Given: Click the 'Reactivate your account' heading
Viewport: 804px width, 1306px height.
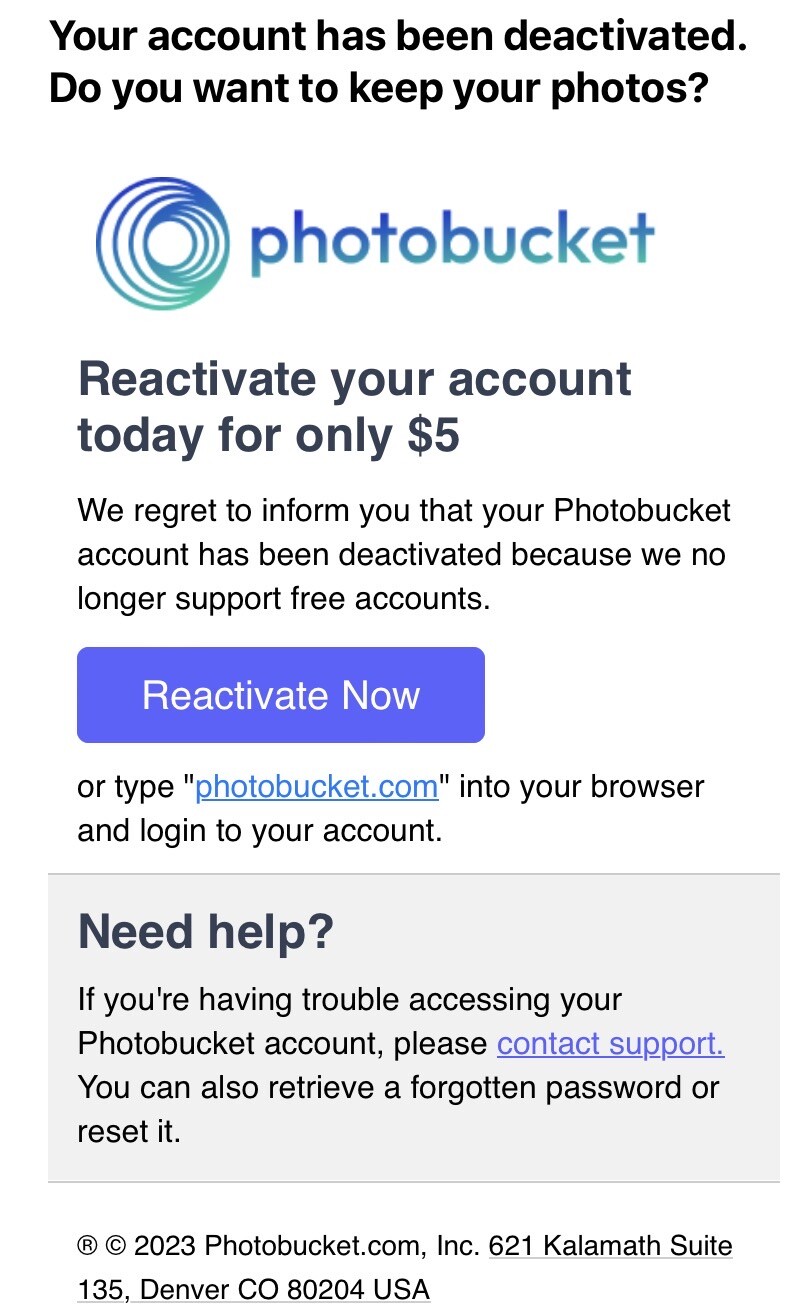Looking at the screenshot, I should click(x=354, y=380).
